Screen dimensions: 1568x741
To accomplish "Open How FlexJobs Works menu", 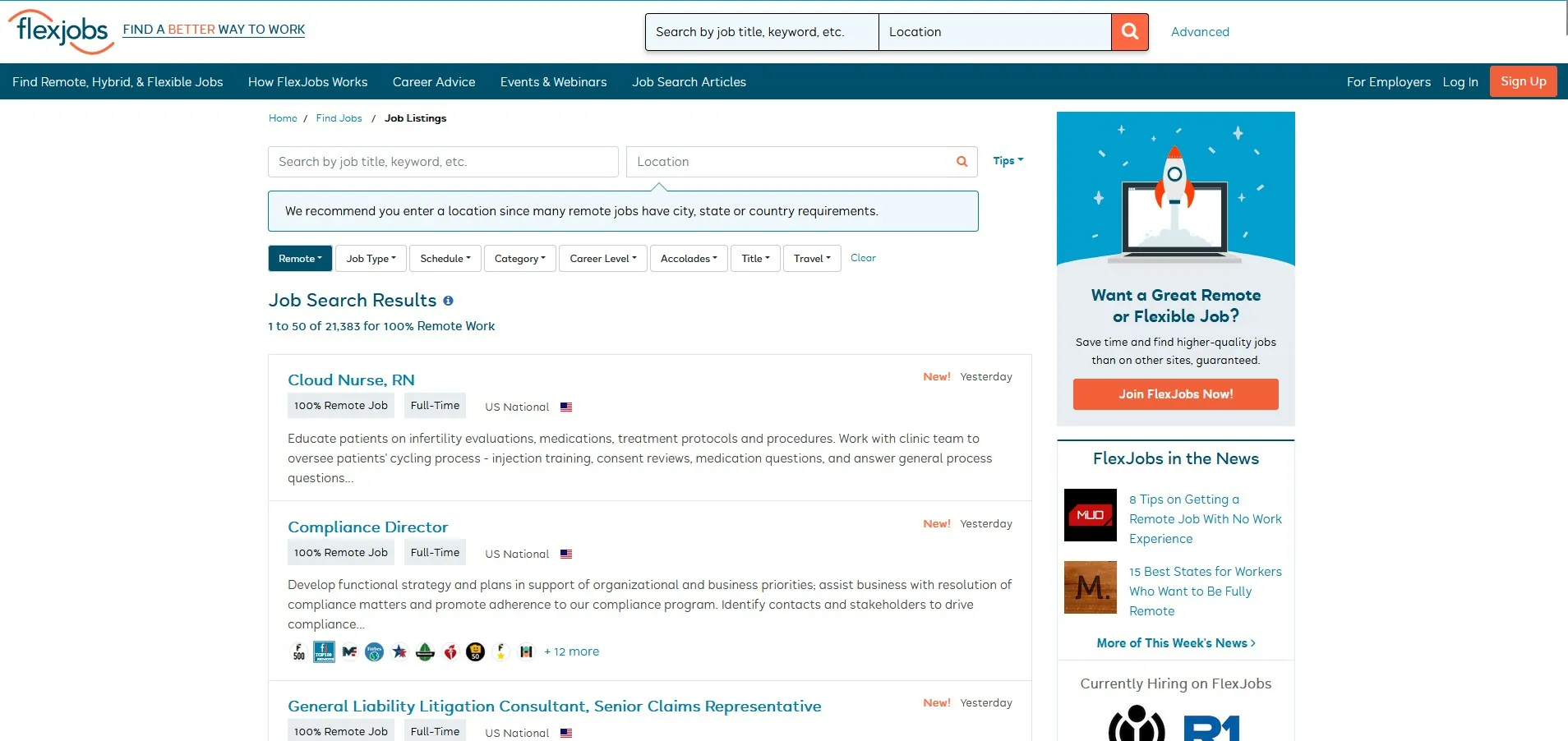I will click(308, 82).
